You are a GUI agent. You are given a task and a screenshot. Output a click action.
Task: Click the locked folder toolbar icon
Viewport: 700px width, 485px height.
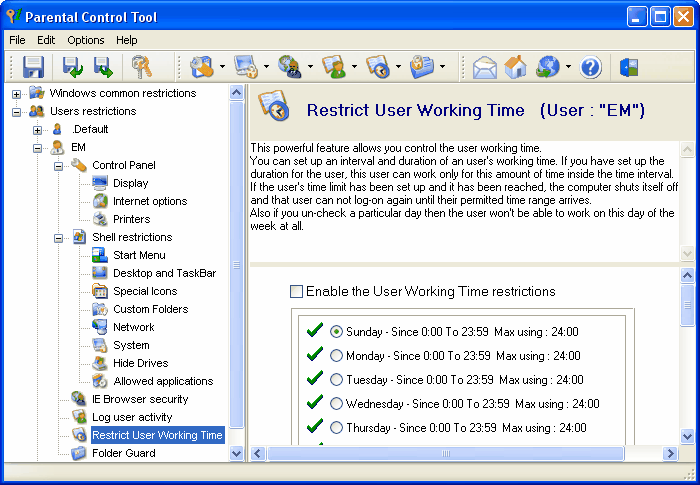421,67
